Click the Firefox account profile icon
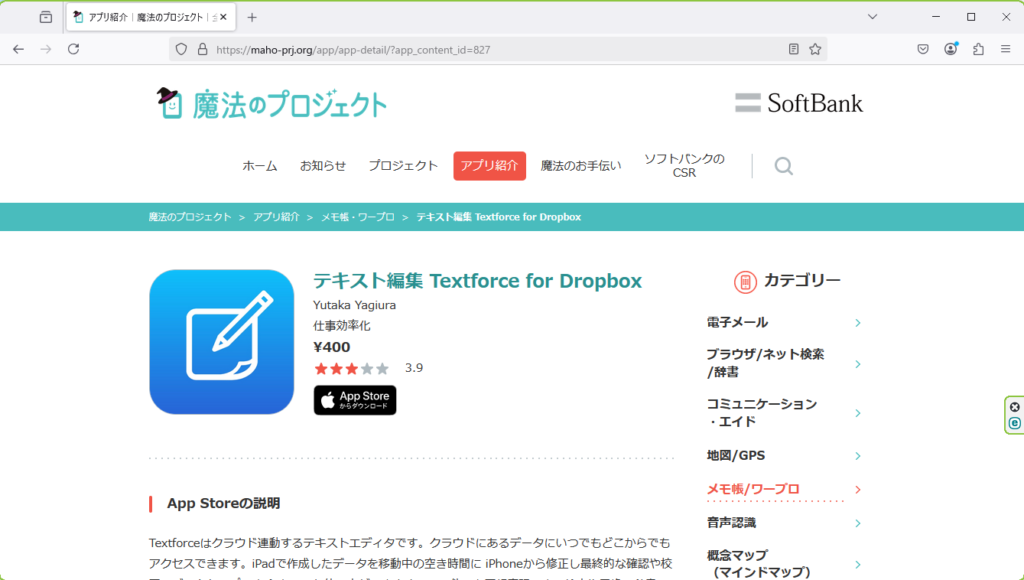Viewport: 1024px width, 580px height. [950, 49]
